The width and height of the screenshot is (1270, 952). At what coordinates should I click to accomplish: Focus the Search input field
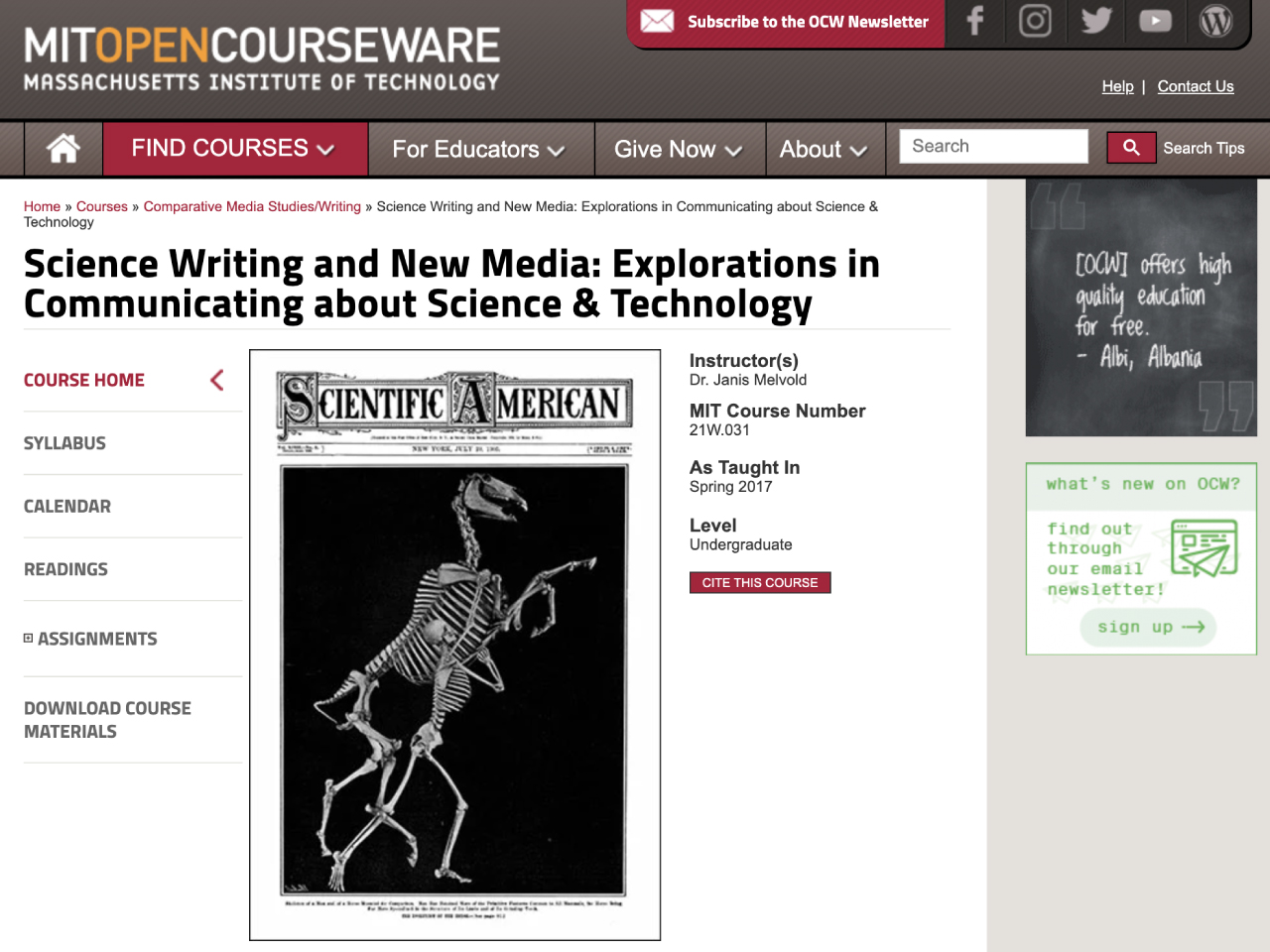[993, 147]
